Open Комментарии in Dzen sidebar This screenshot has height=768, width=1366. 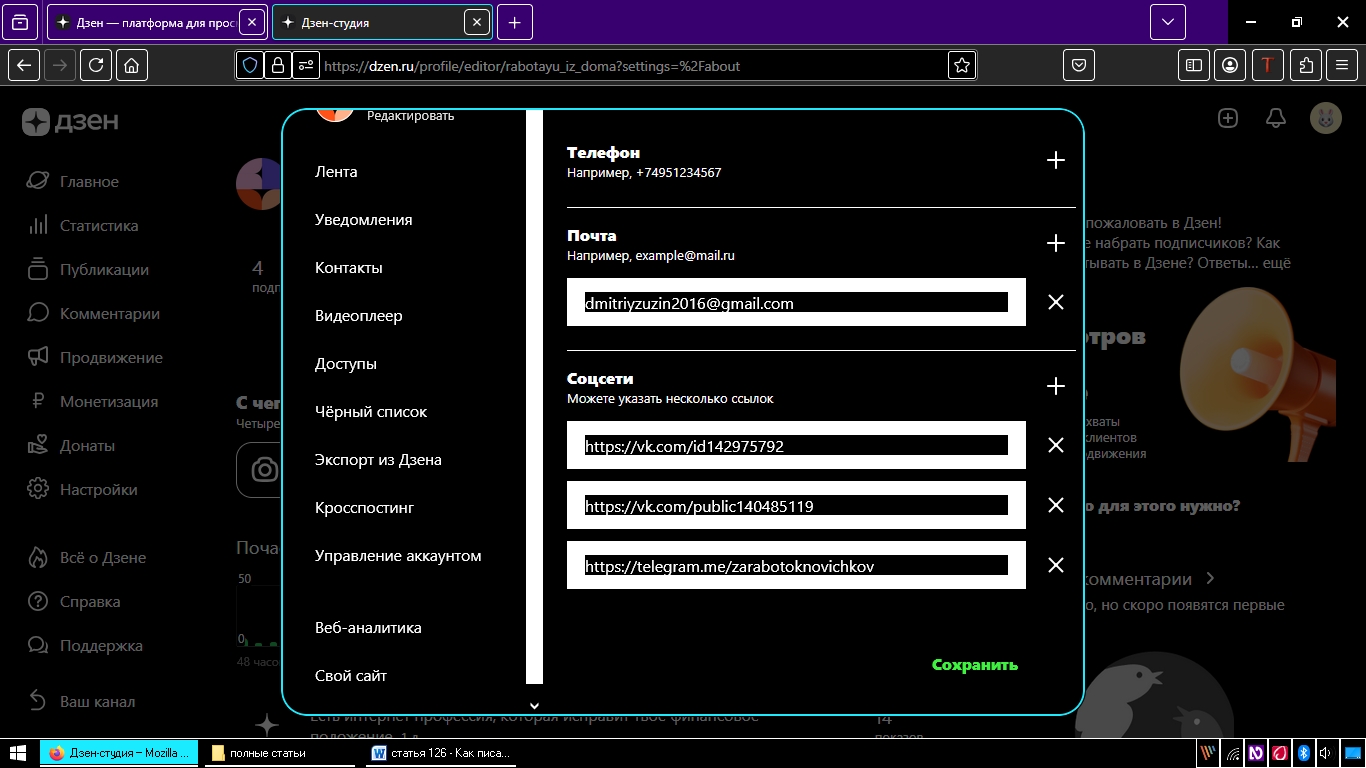point(93,314)
